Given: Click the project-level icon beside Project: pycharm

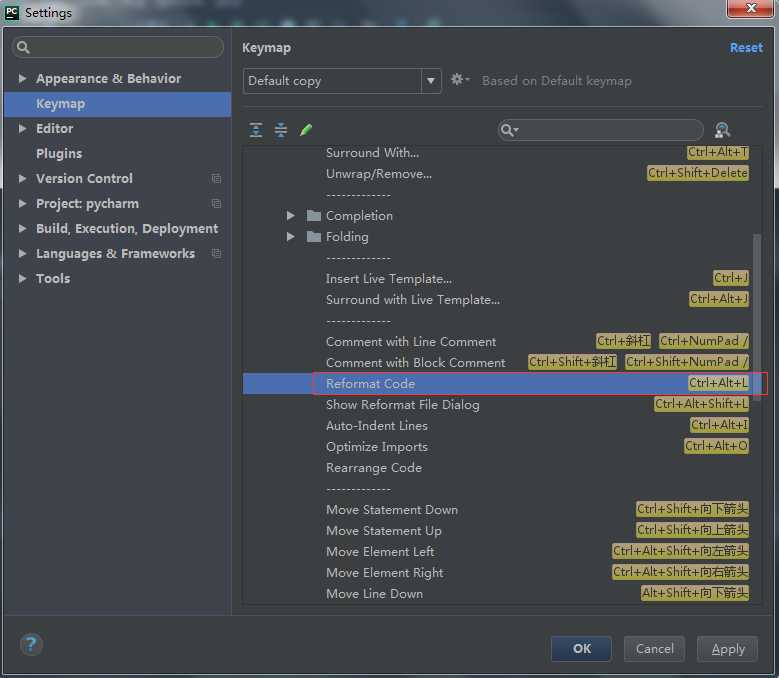Looking at the screenshot, I should click(216, 203).
